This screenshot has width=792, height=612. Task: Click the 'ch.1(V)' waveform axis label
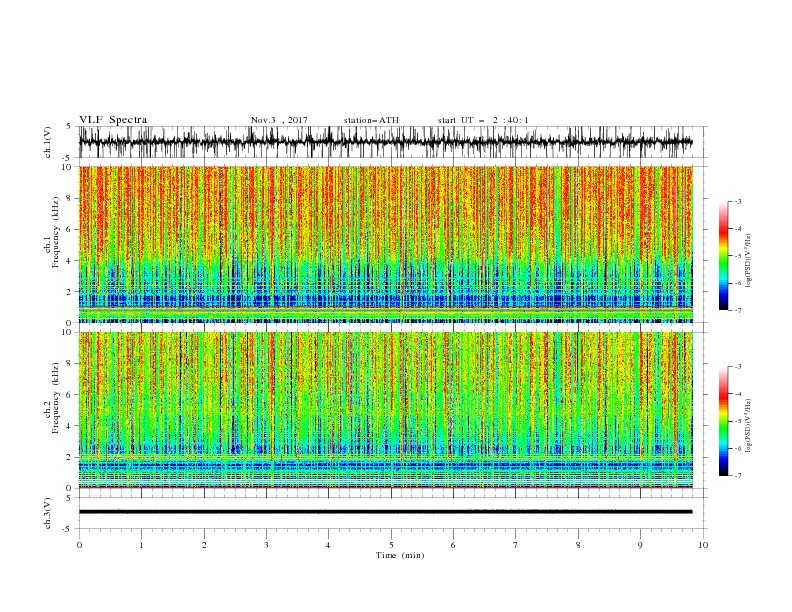tap(48, 142)
